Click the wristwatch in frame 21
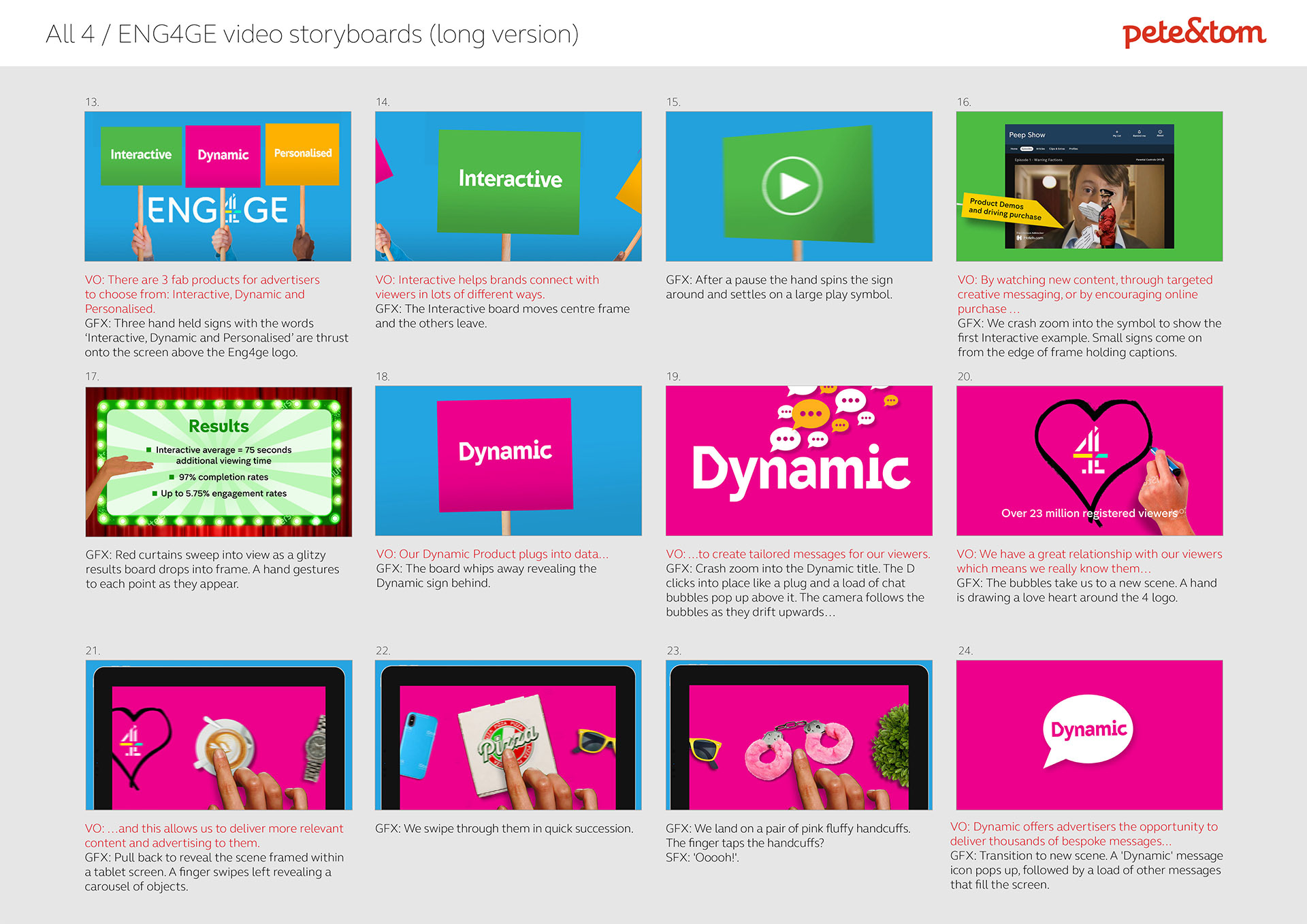The image size is (1307, 924). coord(316,748)
